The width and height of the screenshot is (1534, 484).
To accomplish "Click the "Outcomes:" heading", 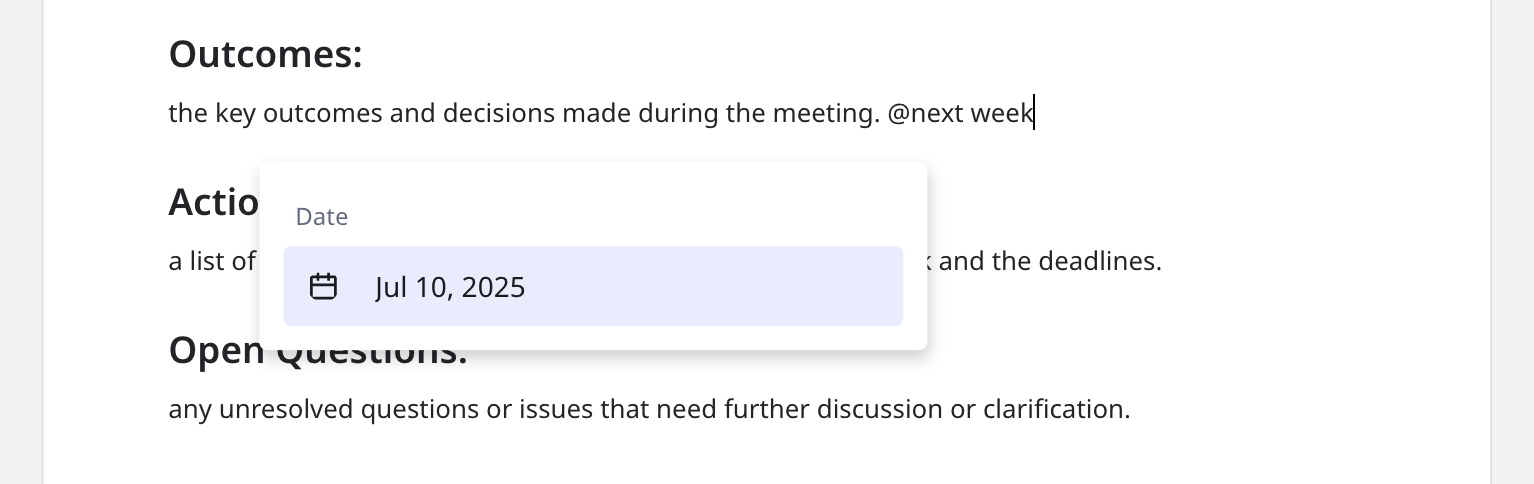I will pos(265,54).
